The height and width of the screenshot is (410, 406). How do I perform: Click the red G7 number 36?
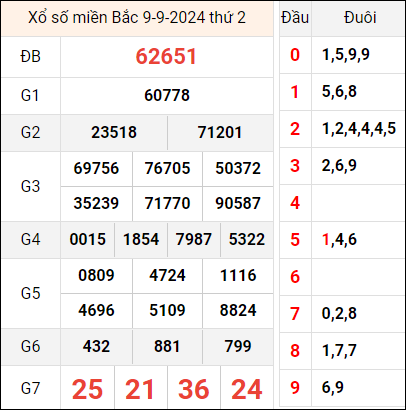[x=194, y=389]
